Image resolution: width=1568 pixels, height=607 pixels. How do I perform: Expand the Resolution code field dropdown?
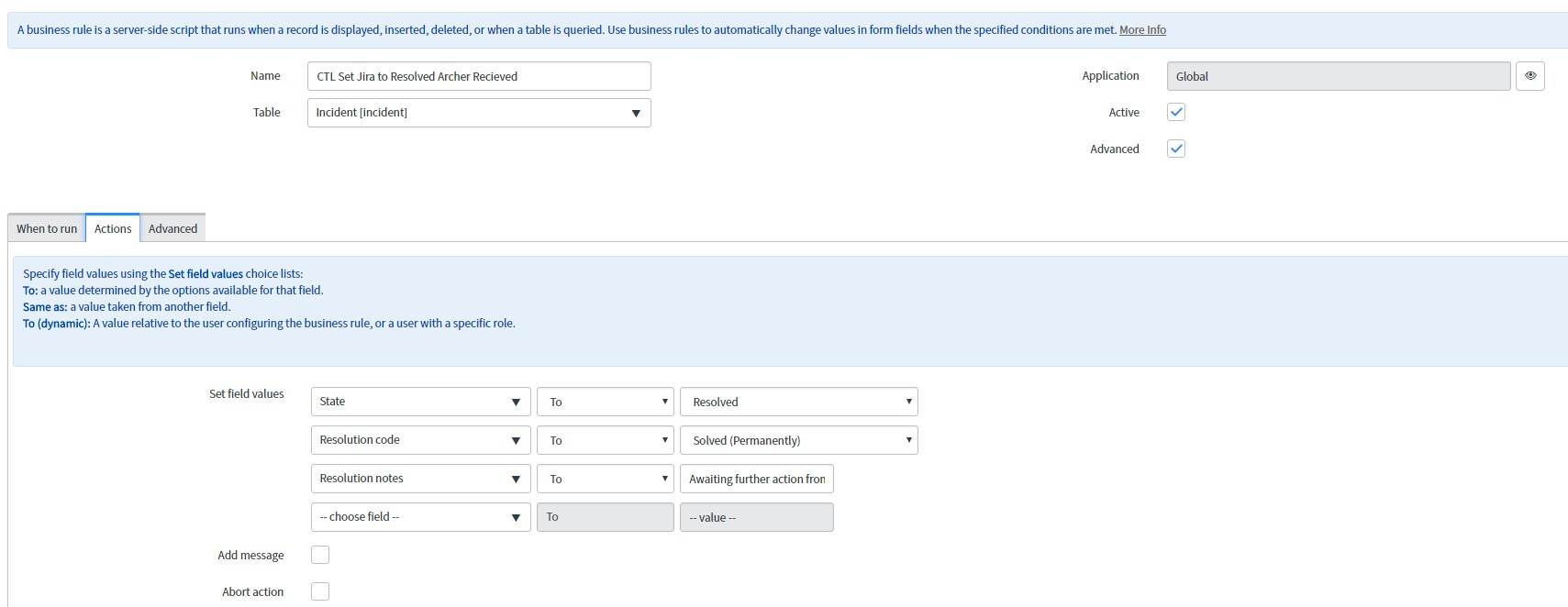pyautogui.click(x=420, y=440)
